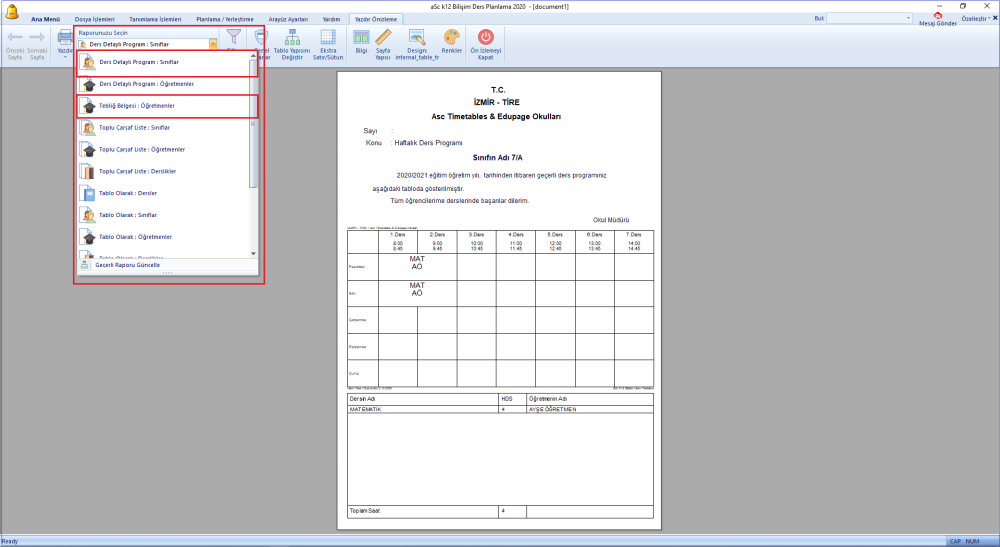This screenshot has width=1000, height=547.
Task: Select Toplu Çarşaf Liste : Sınıflar entry
Action: point(164,128)
